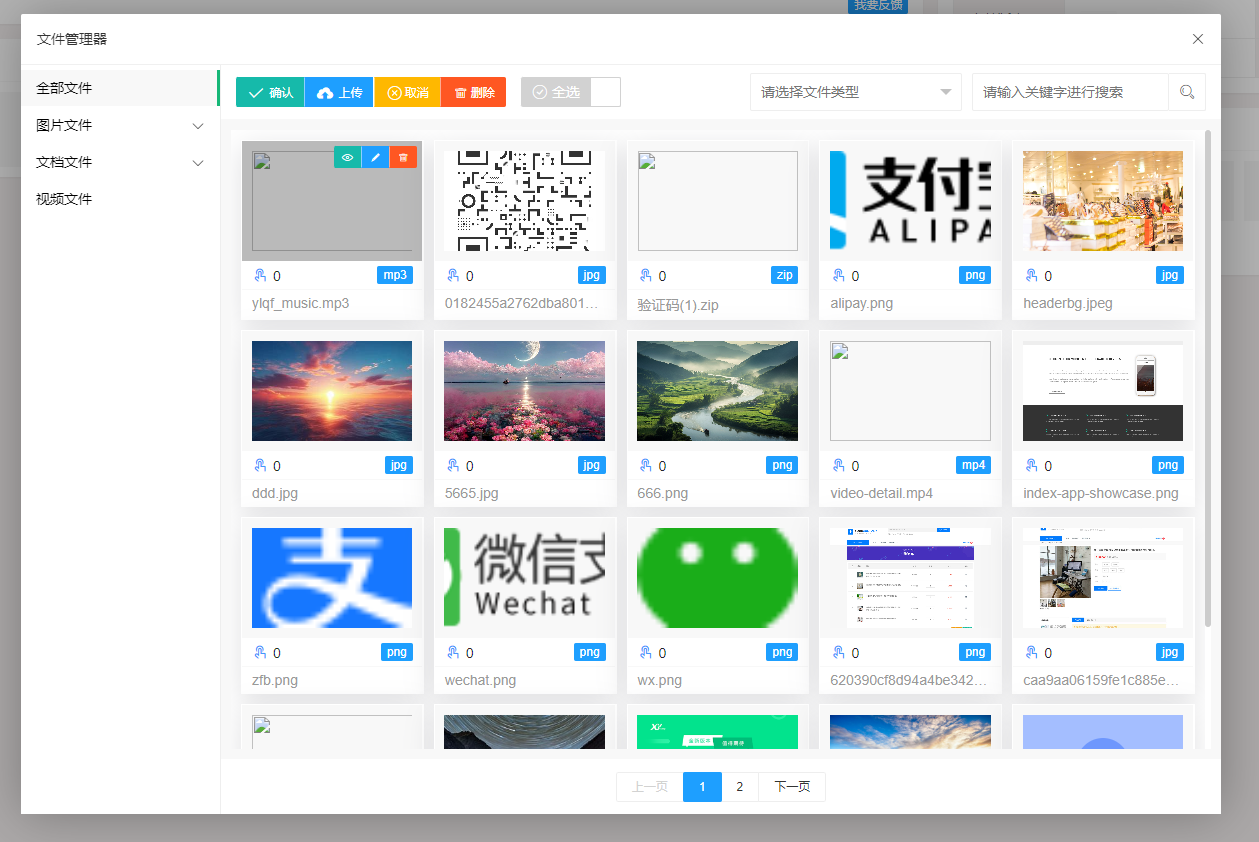
Task: Click the 上传 upload button
Action: (339, 92)
